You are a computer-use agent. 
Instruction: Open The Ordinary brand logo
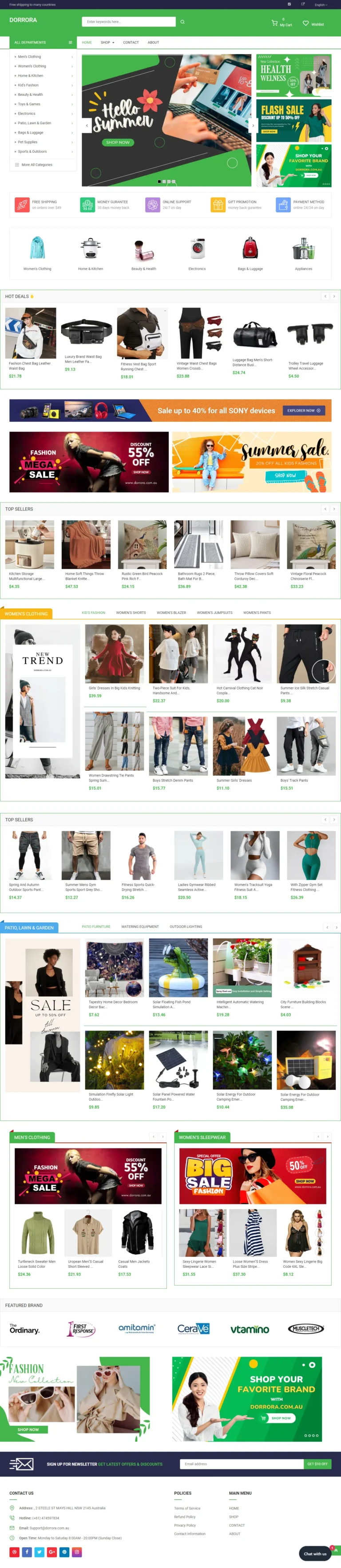[x=24, y=1329]
